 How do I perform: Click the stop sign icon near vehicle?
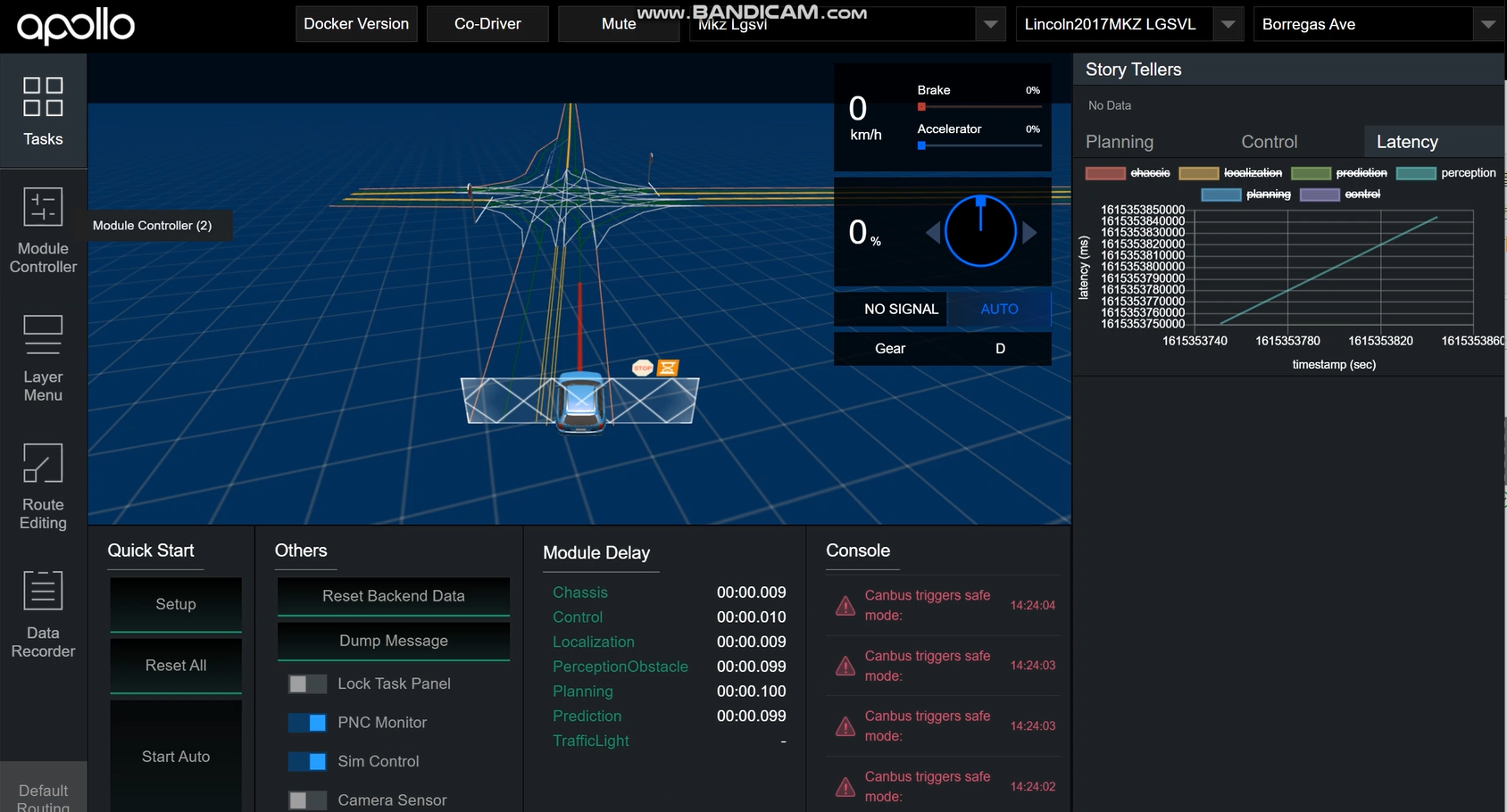pos(642,368)
